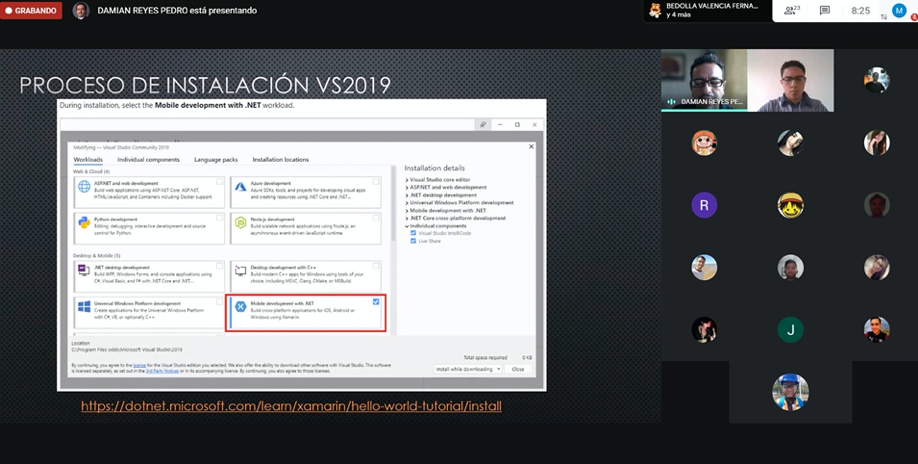Click the Universal Windows Platform development card

tap(149, 312)
